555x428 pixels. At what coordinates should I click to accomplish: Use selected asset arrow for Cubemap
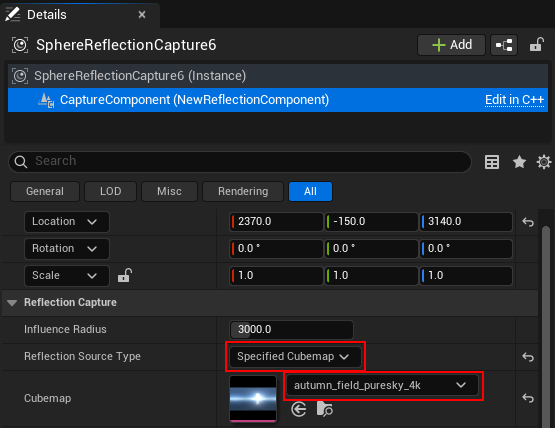299,410
